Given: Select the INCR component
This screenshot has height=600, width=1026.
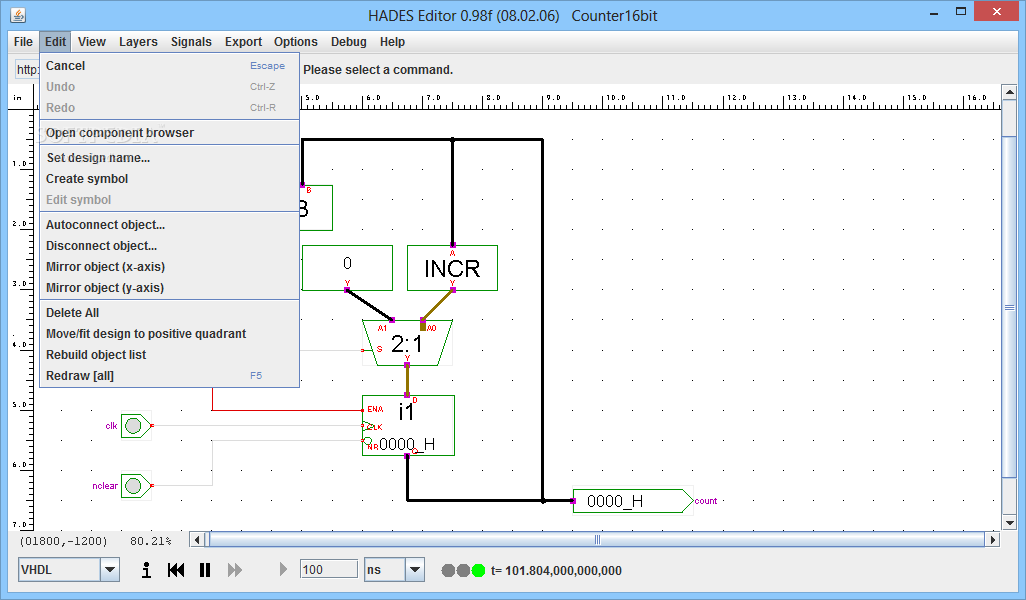Looking at the screenshot, I should pos(452,268).
